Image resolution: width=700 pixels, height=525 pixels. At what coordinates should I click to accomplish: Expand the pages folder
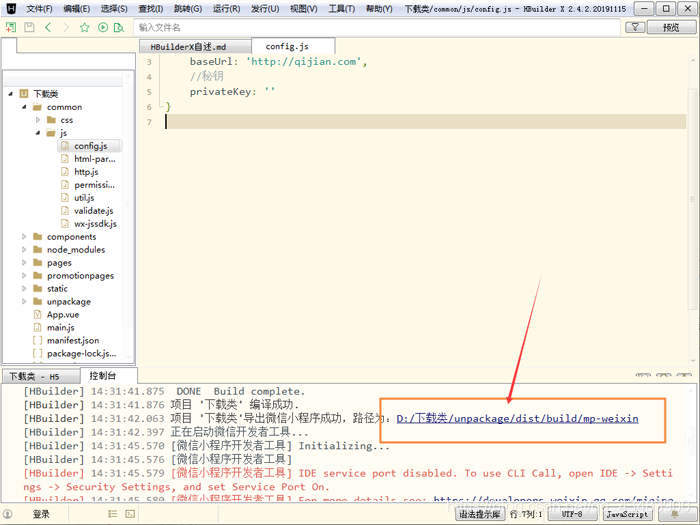[24, 262]
